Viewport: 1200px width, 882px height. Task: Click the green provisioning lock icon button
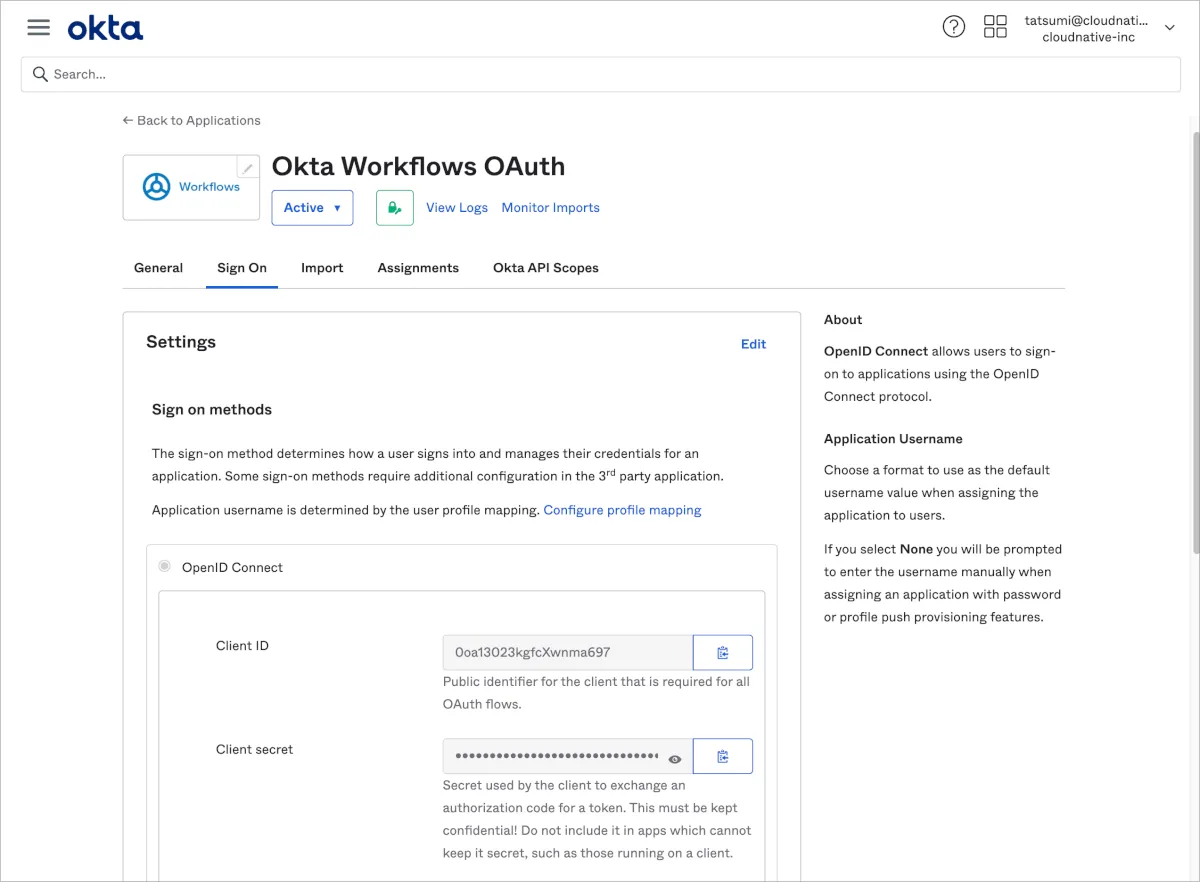[x=394, y=208]
